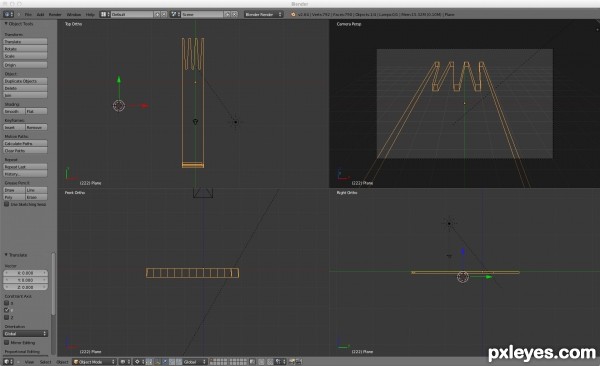Click the Delete button

coord(25,88)
